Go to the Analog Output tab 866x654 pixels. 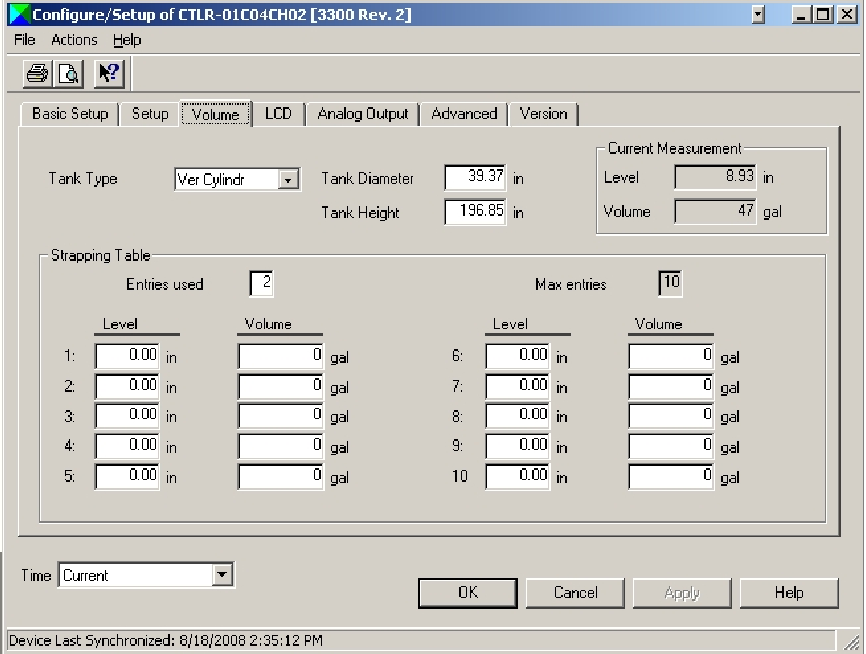click(362, 114)
